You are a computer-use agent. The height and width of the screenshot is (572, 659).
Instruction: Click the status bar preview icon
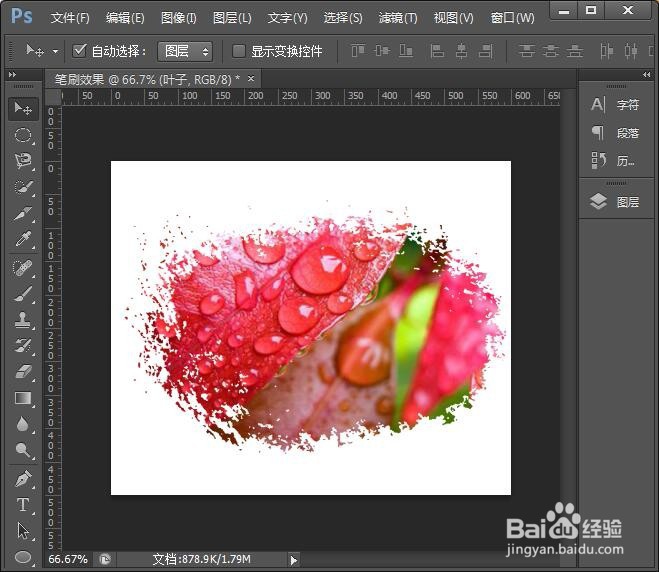coord(105,559)
